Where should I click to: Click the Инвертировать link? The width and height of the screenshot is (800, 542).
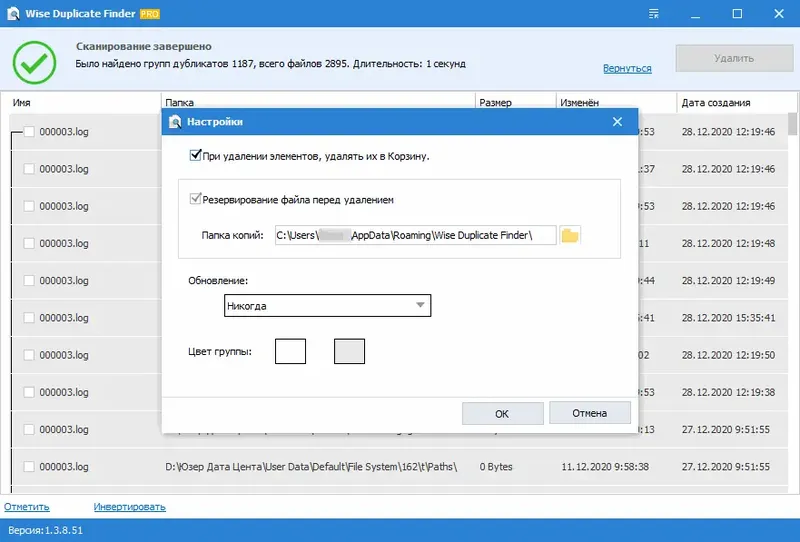point(130,507)
